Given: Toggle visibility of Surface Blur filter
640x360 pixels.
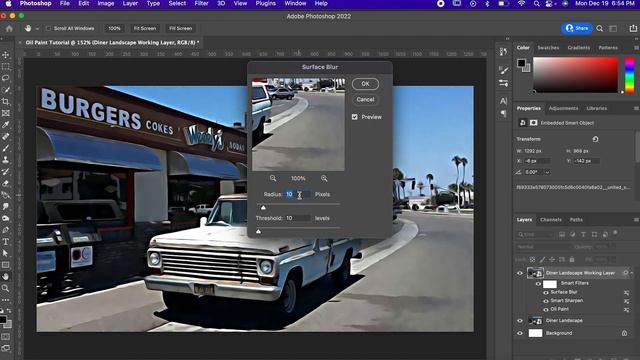Looking at the screenshot, I should pyautogui.click(x=546, y=293).
